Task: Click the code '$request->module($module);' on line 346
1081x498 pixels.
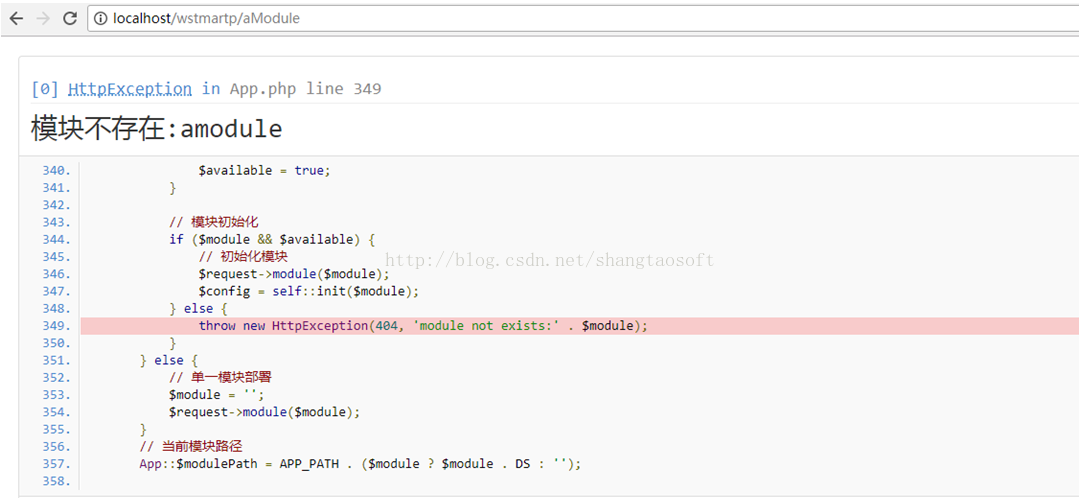Action: [x=294, y=274]
